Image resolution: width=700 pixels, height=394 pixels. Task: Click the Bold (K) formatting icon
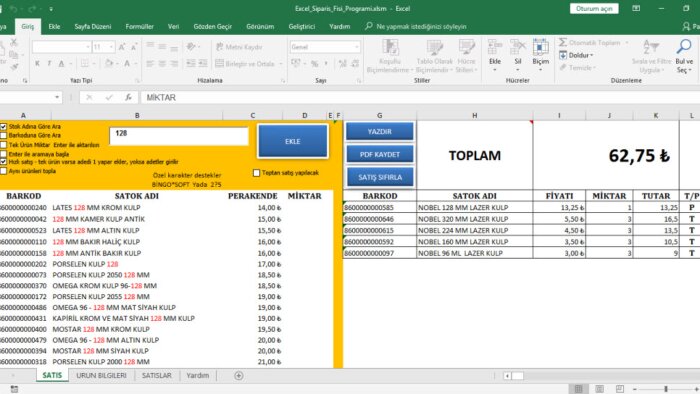pyautogui.click(x=38, y=63)
